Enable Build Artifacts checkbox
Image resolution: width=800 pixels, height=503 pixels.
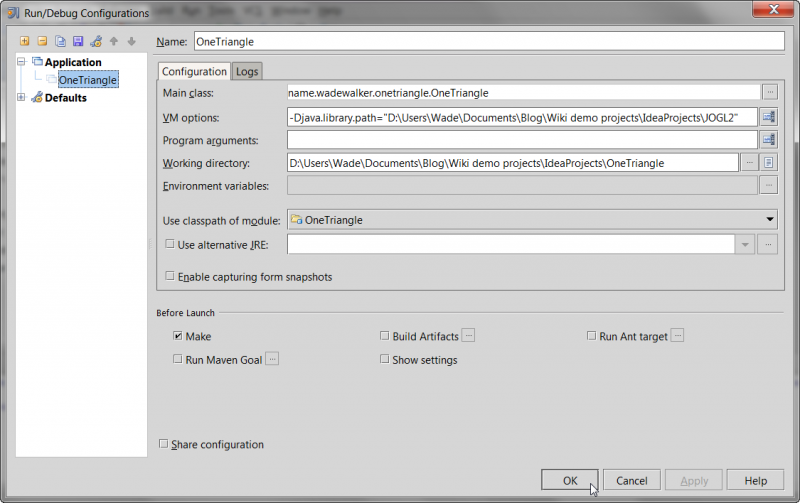coord(384,336)
